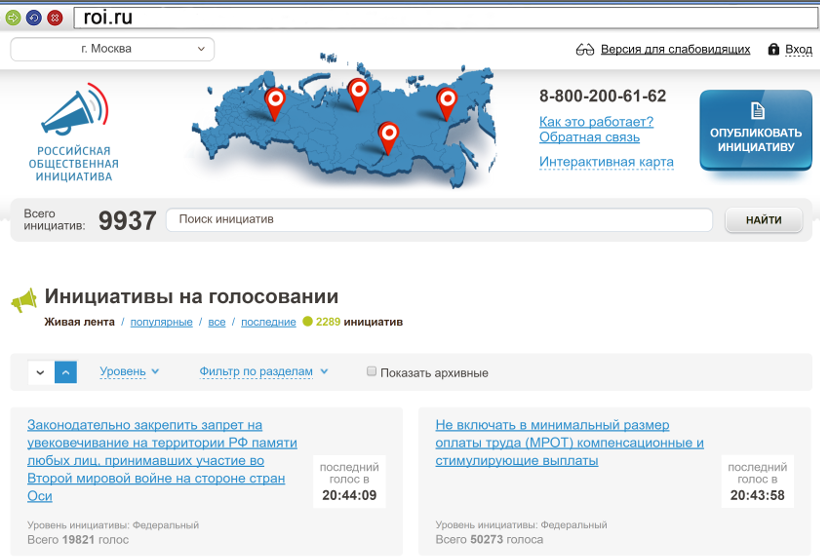Click the lock login icon

[x=773, y=49]
